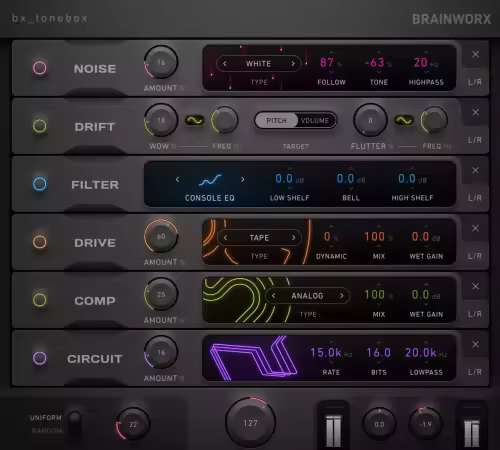Change NOISE channel mode L/R
Screen dimensions: 500x450
(x=475, y=82)
